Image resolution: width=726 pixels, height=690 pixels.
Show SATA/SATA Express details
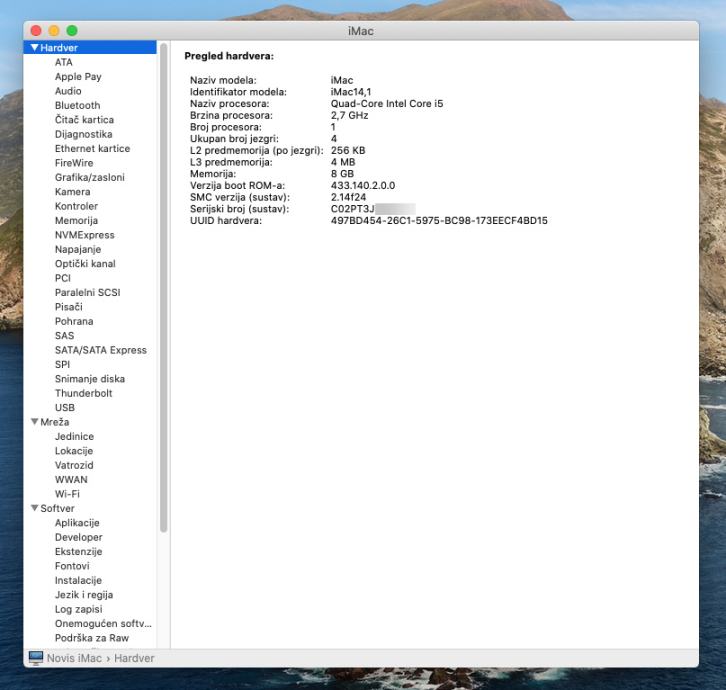pyautogui.click(x=100, y=350)
